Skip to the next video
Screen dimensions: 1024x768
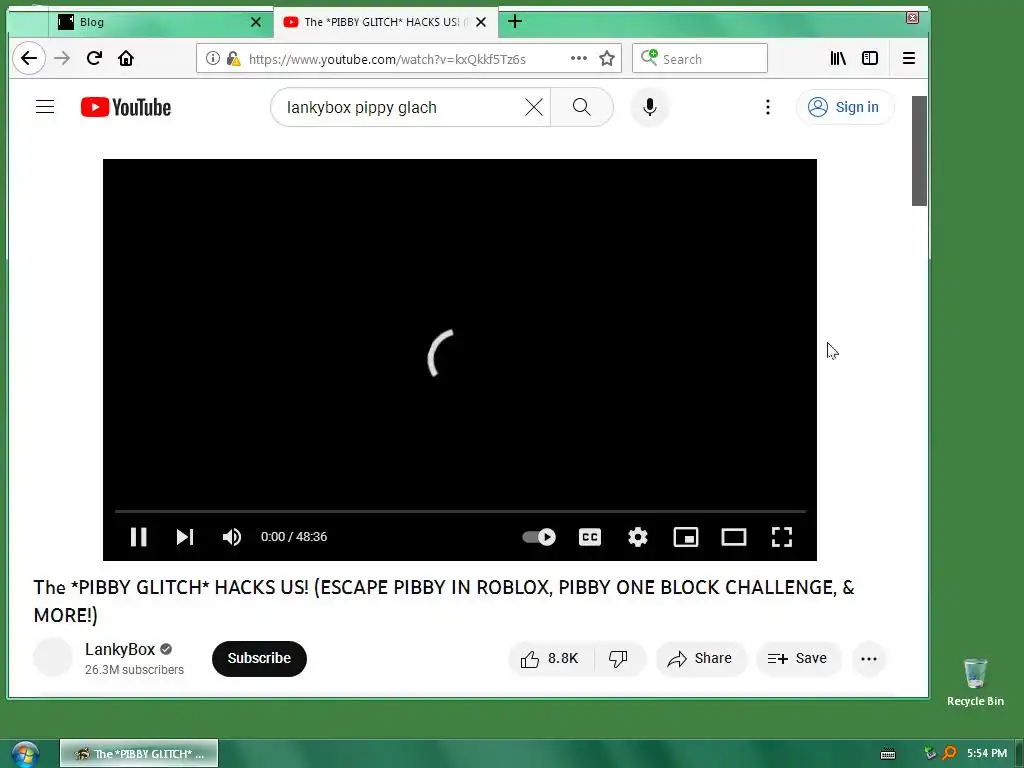(x=185, y=537)
